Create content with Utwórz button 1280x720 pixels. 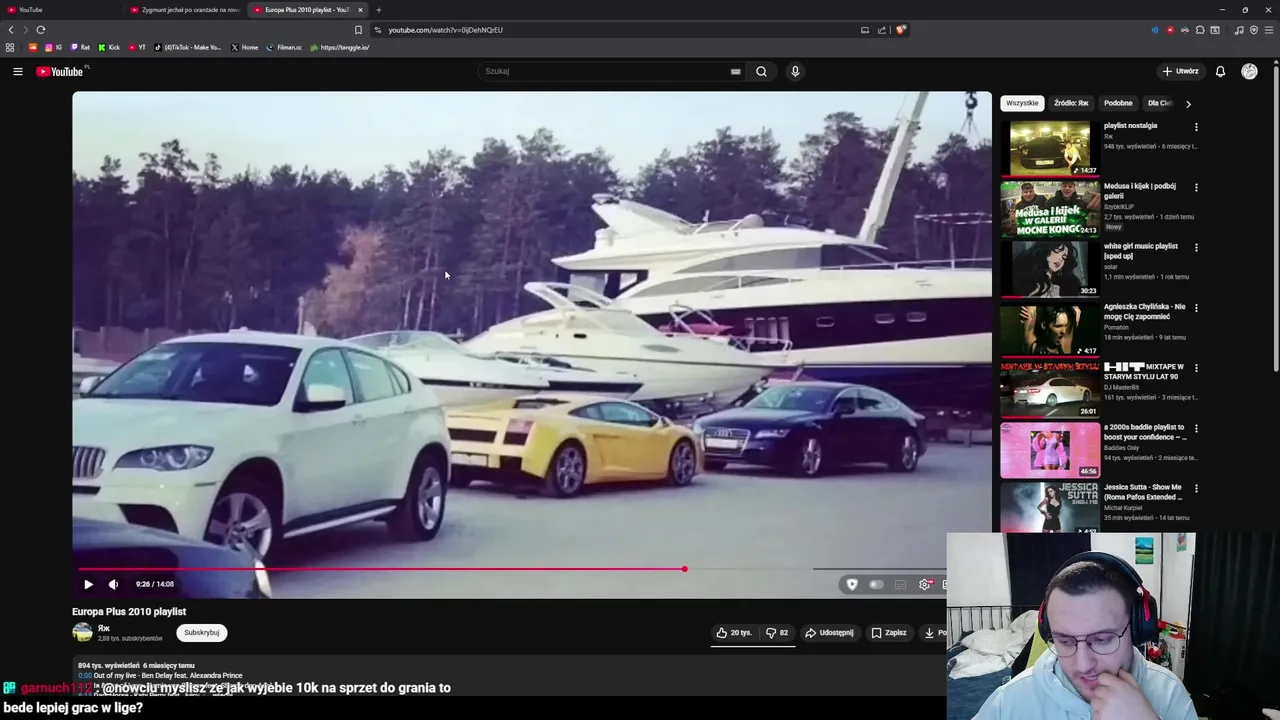pos(1180,71)
